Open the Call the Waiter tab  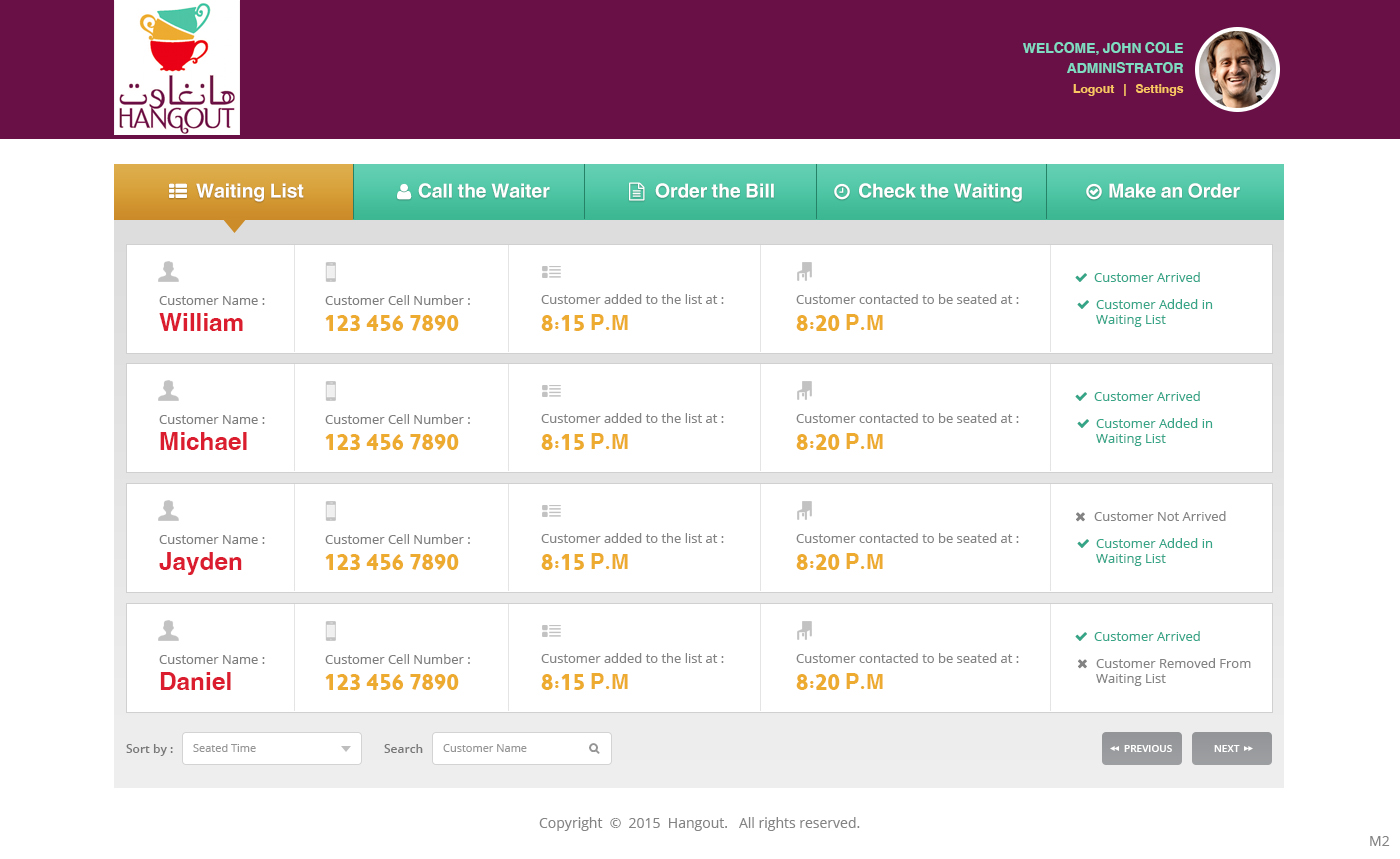click(x=469, y=191)
